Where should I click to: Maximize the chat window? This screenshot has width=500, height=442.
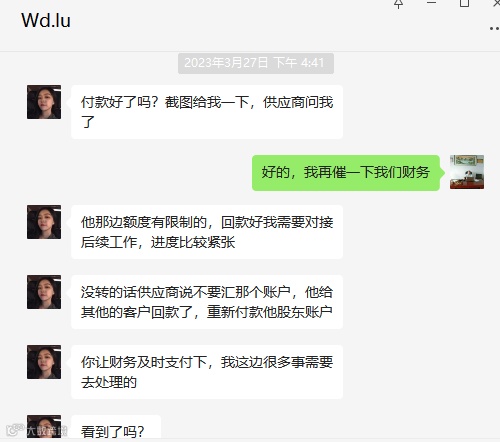click(464, 3)
